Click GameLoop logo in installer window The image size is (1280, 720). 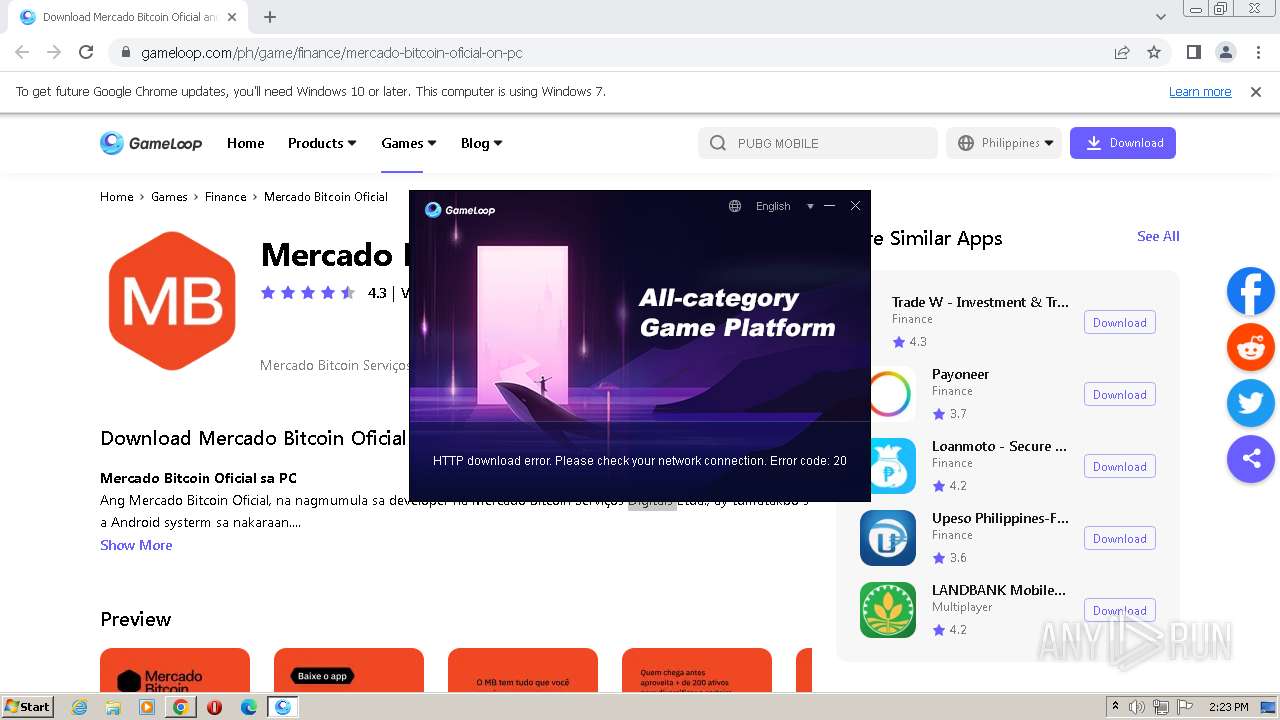pos(460,209)
